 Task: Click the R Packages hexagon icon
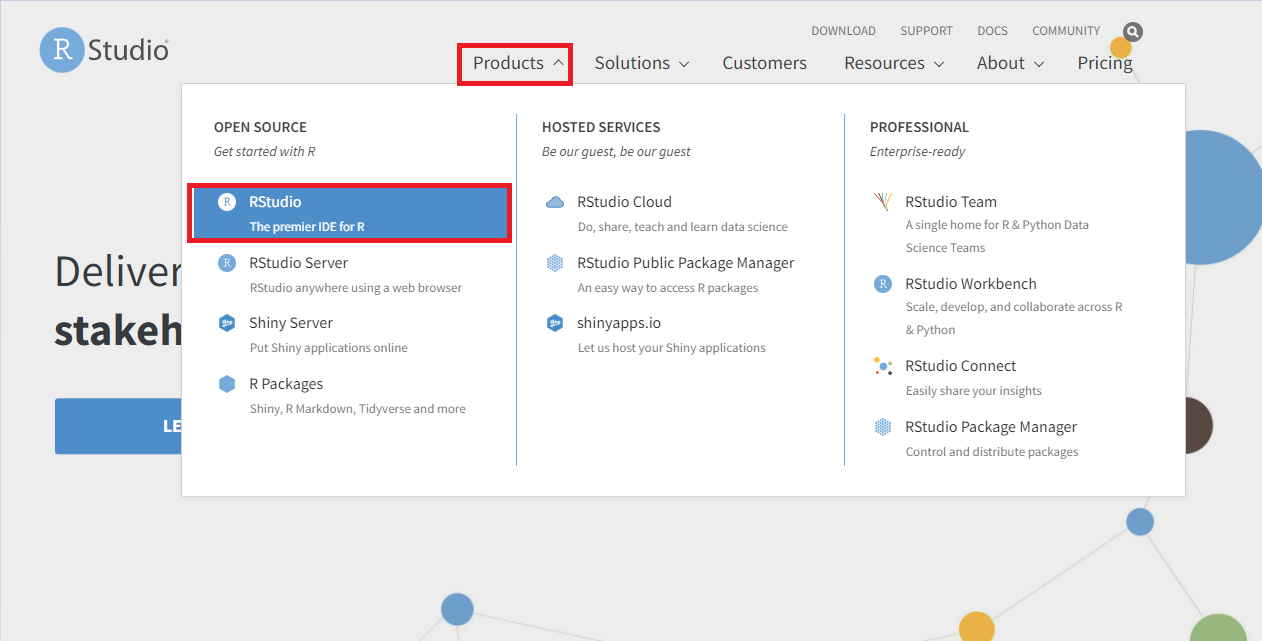coord(227,384)
